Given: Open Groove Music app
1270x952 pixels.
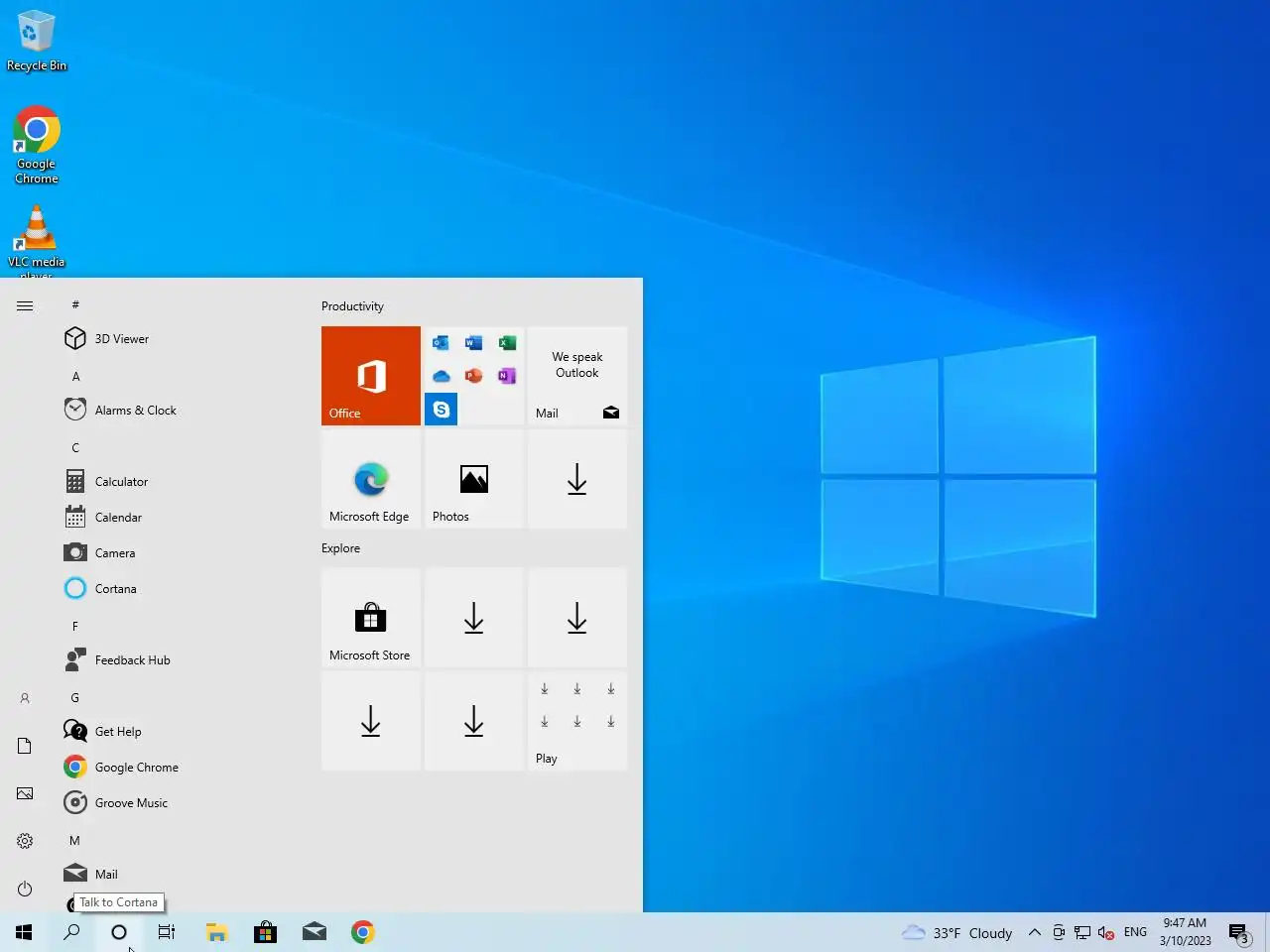Looking at the screenshot, I should [179, 803].
